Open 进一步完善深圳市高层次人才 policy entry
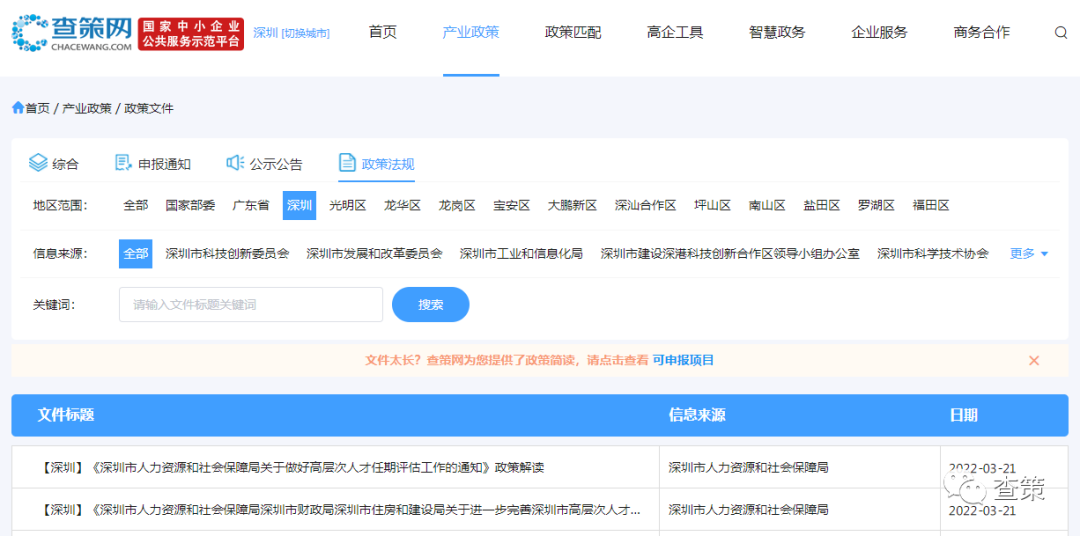This screenshot has height=536, width=1080. click(341, 511)
